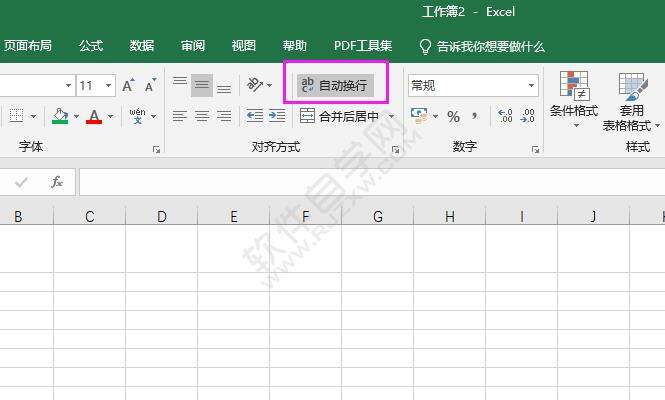Open font color dropdown arrow

point(110,116)
